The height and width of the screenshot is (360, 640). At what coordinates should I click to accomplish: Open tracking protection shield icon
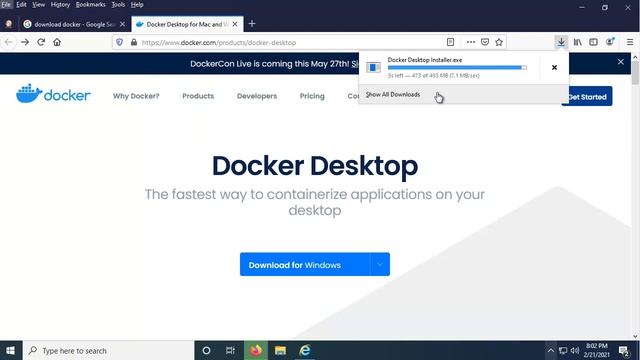[120, 42]
